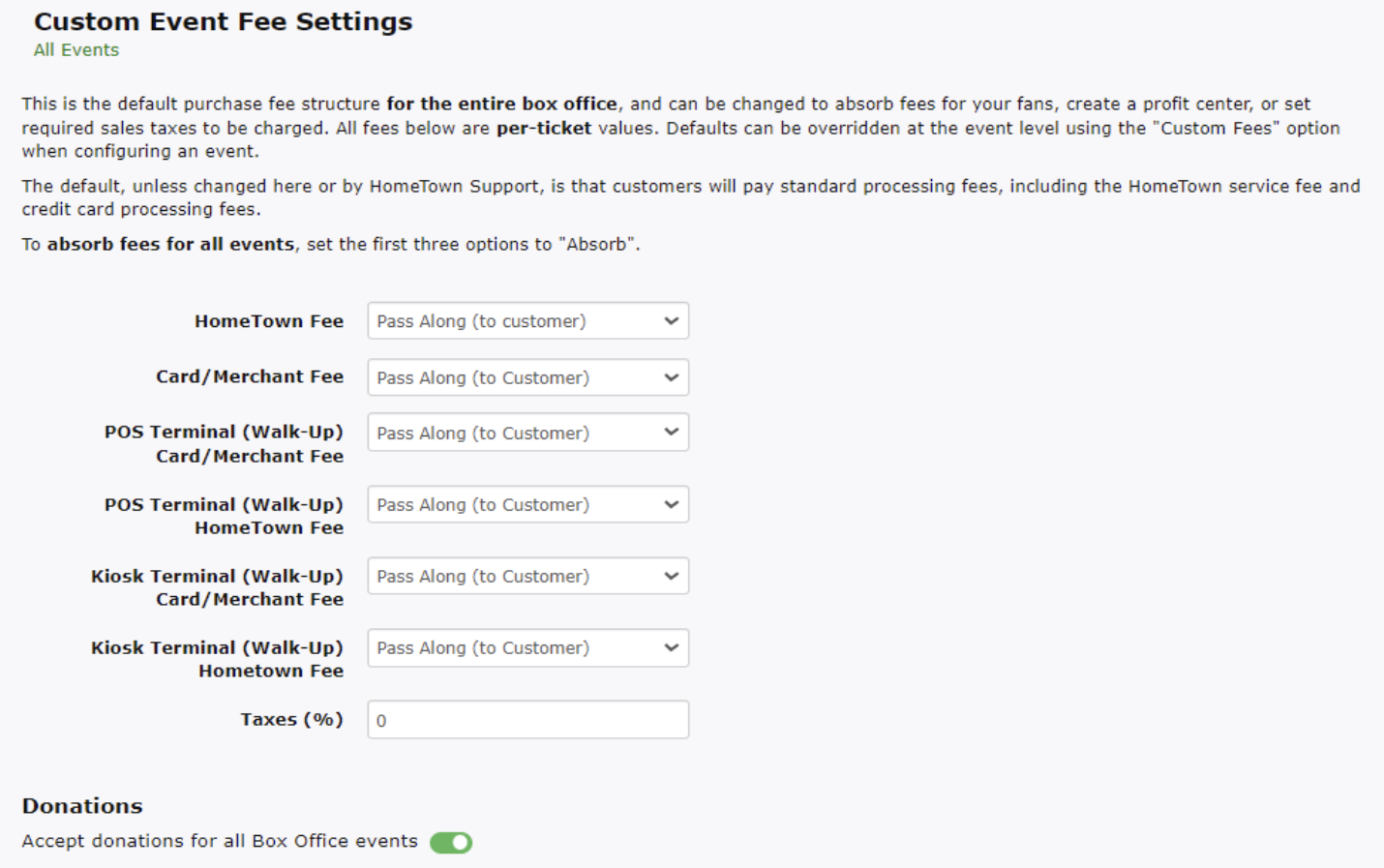Click 'Accept donations for all Box Office events' text
The width and height of the screenshot is (1384, 868).
(220, 841)
